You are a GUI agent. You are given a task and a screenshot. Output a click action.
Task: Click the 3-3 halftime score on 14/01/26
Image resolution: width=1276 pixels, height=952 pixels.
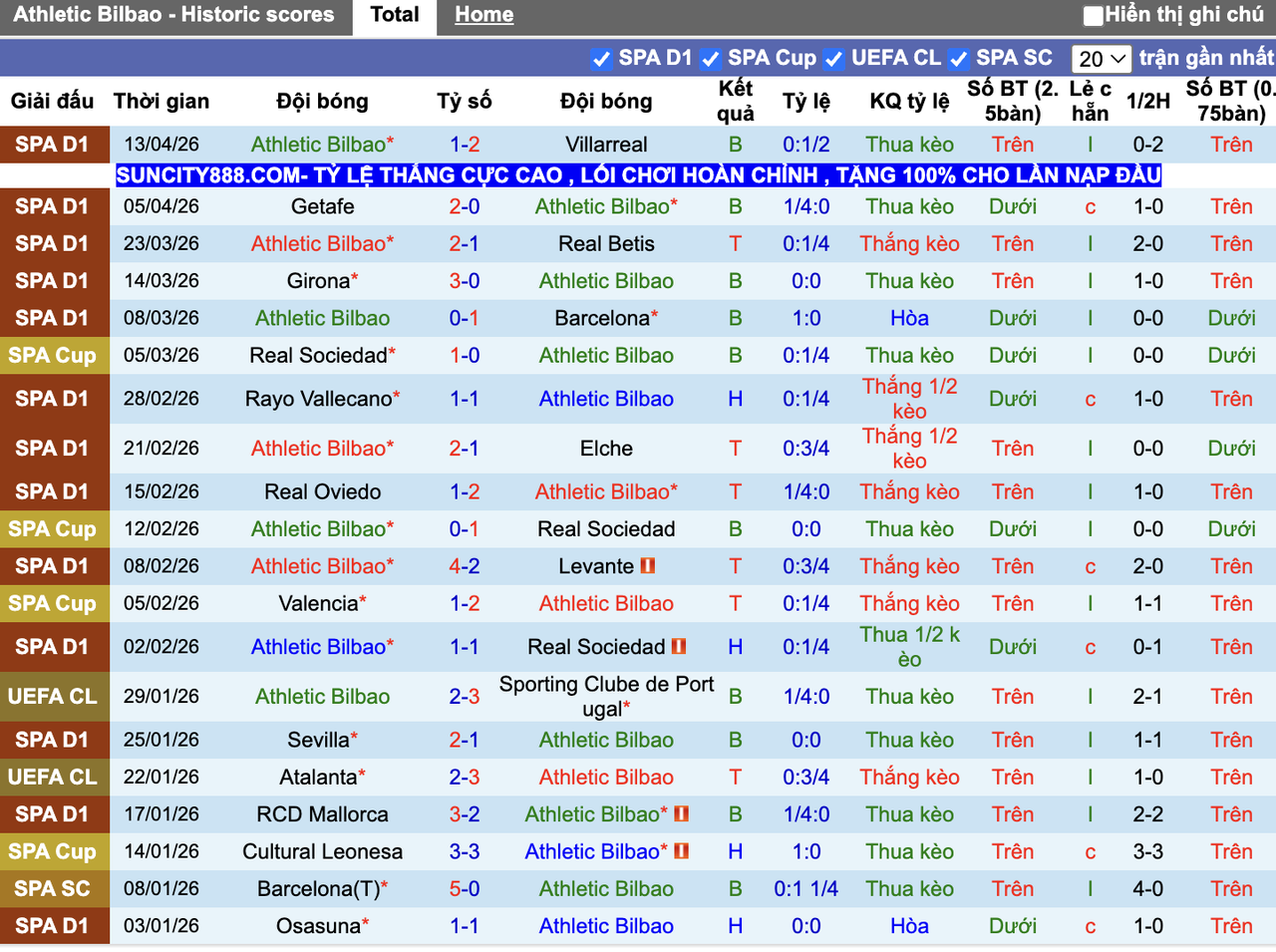(x=1148, y=851)
